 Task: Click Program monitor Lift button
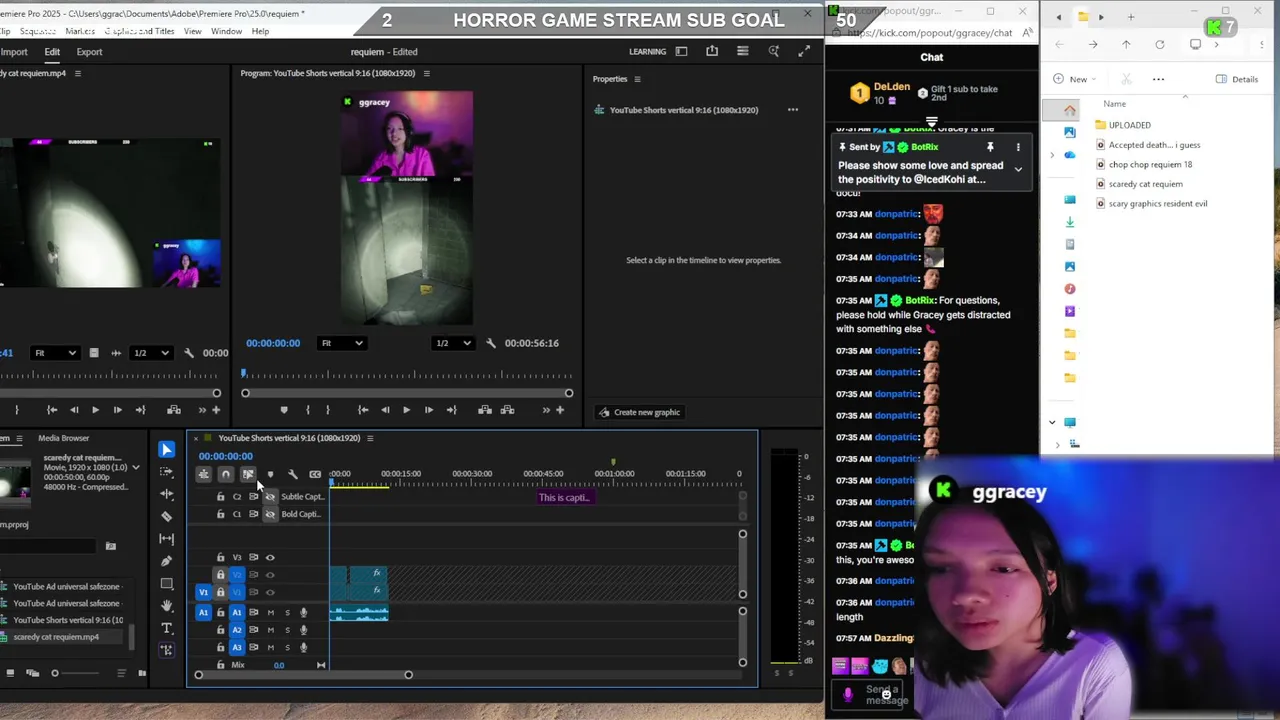coord(485,410)
